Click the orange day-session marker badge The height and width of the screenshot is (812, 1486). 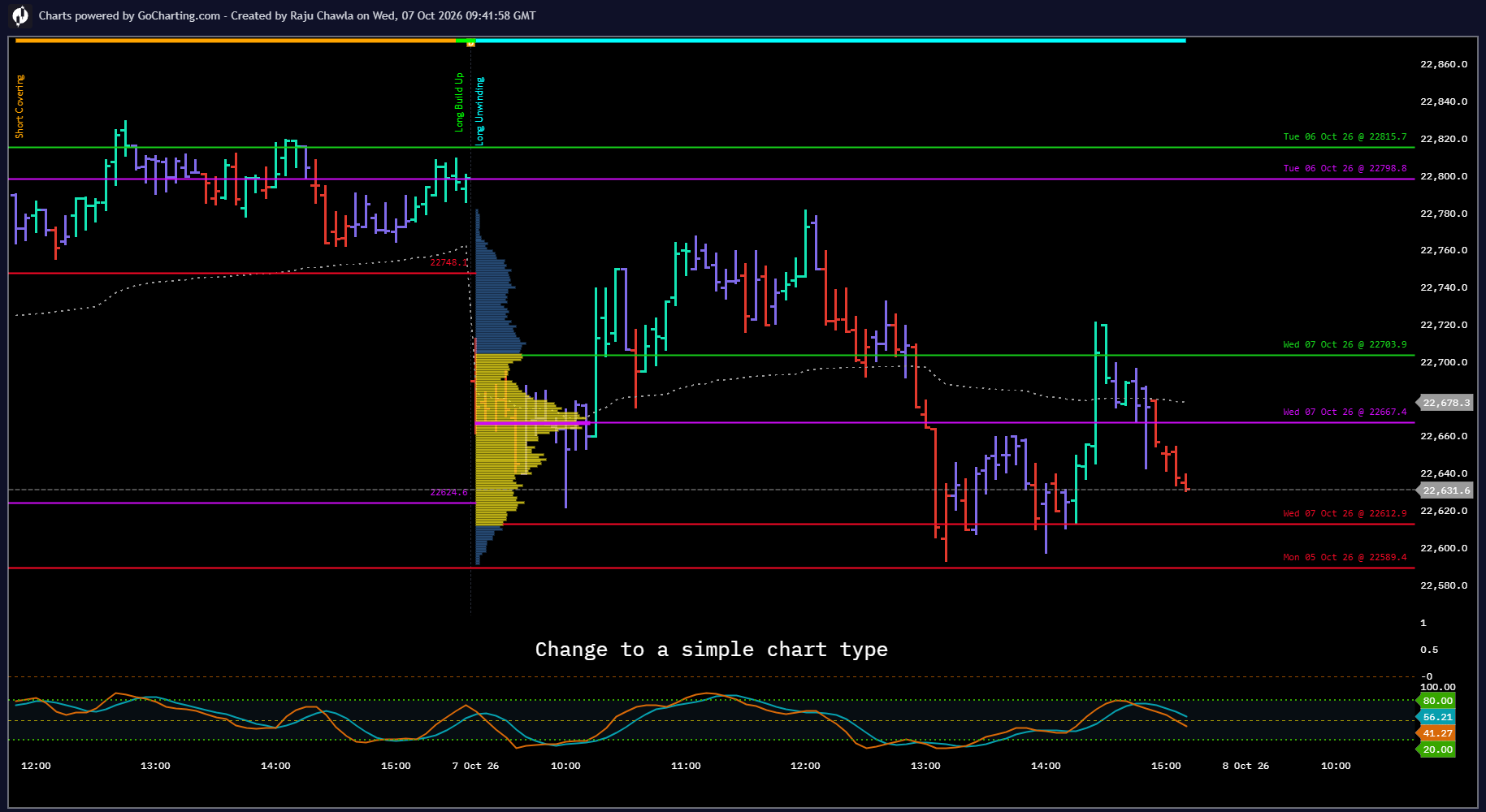pyautogui.click(x=470, y=43)
